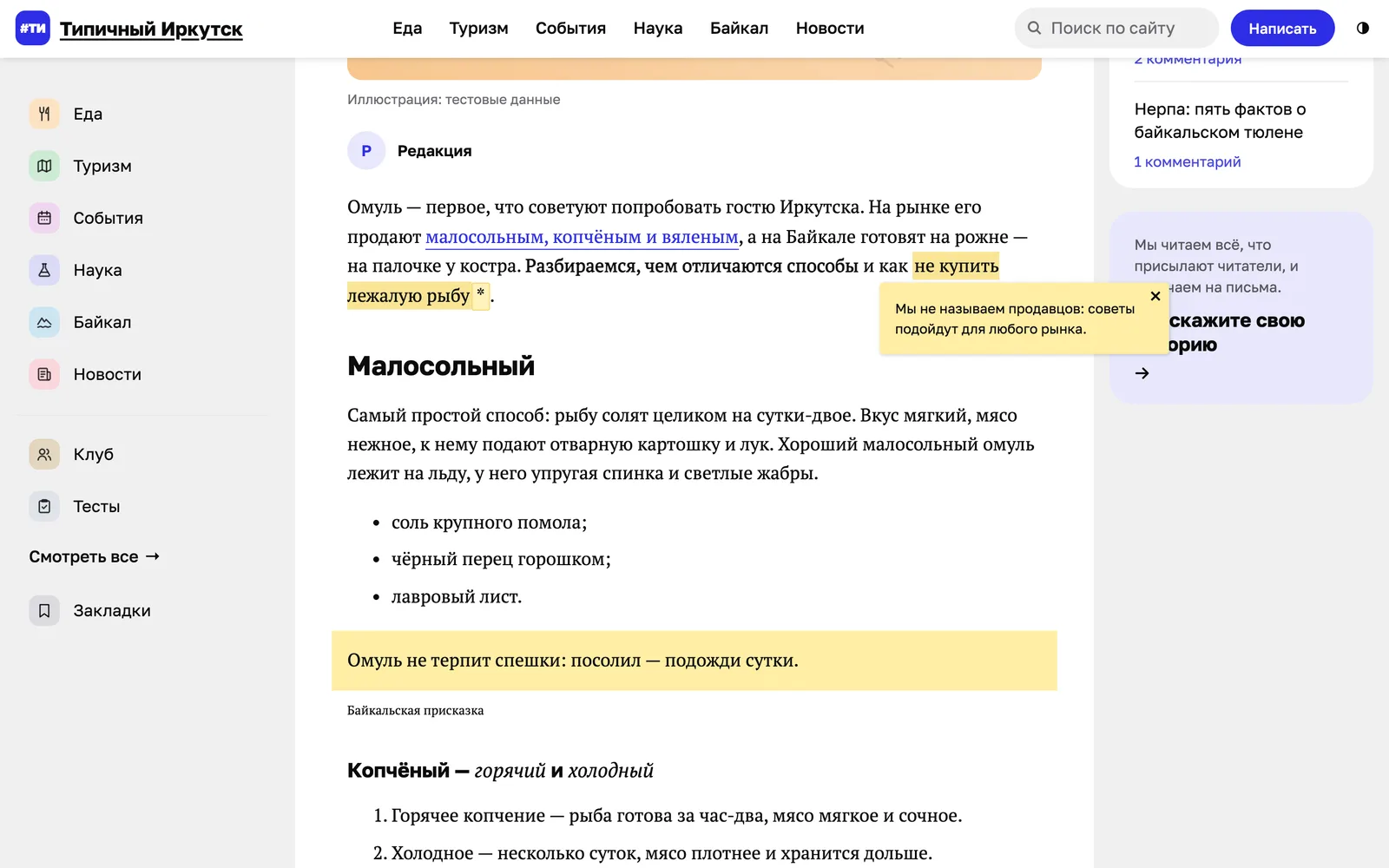
Task: Select the События calendar icon
Action: pos(44,218)
